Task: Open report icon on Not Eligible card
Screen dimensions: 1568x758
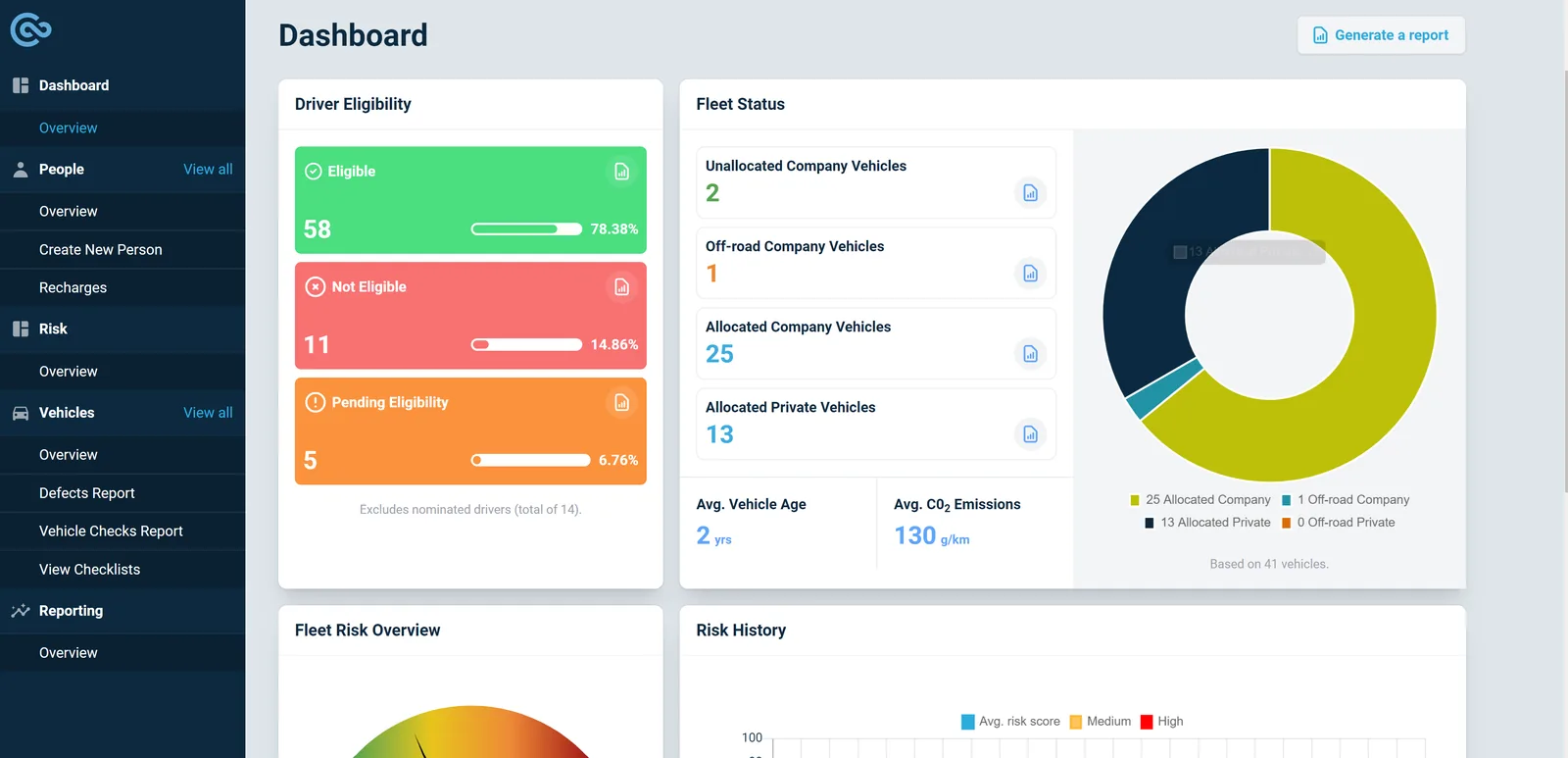Action: point(621,287)
